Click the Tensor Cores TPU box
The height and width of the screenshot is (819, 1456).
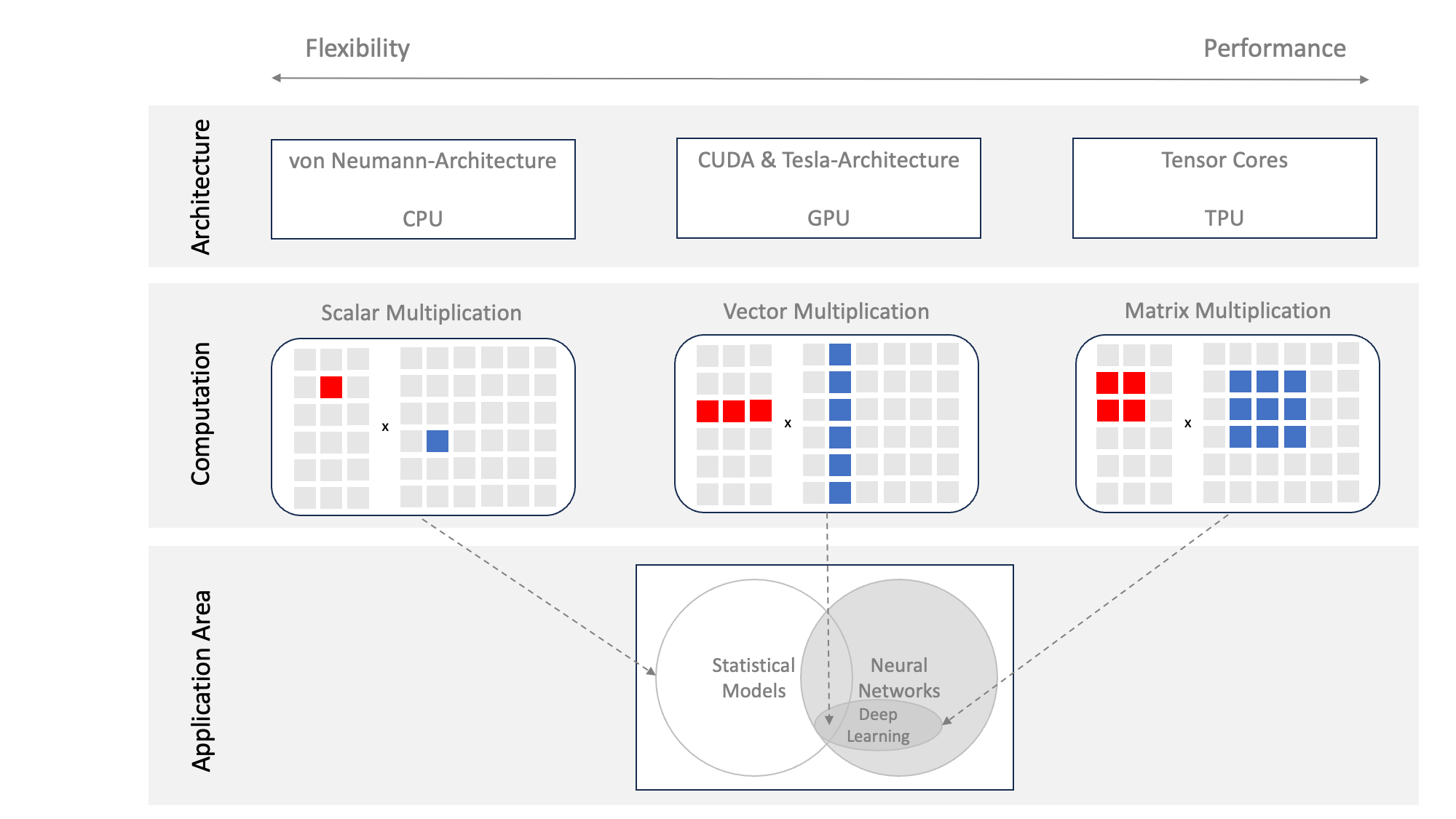click(x=1224, y=188)
